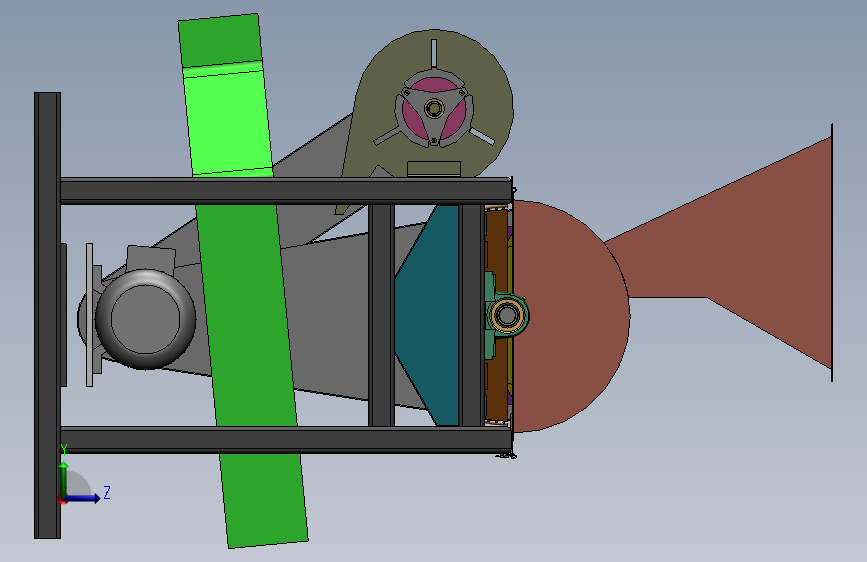Screen dimensions: 867x562
Task: Select the middle vertical frame strut
Action: click(382, 315)
